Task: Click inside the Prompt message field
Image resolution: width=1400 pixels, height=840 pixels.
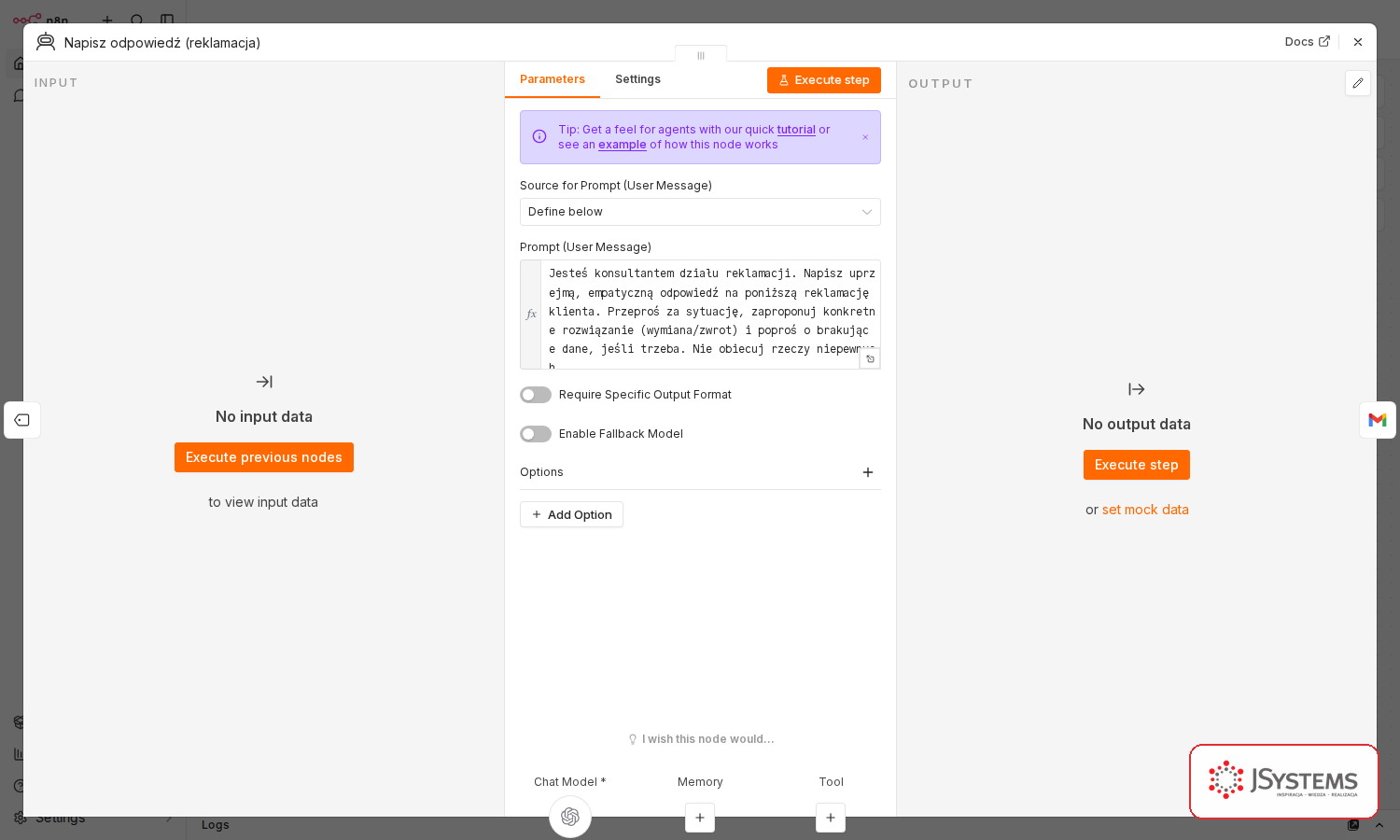Action: 710,315
